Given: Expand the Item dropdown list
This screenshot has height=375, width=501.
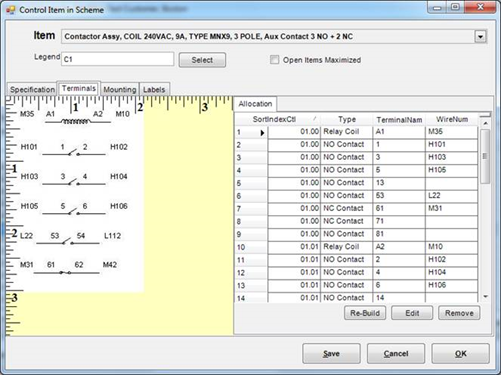Looking at the screenshot, I should coord(480,36).
